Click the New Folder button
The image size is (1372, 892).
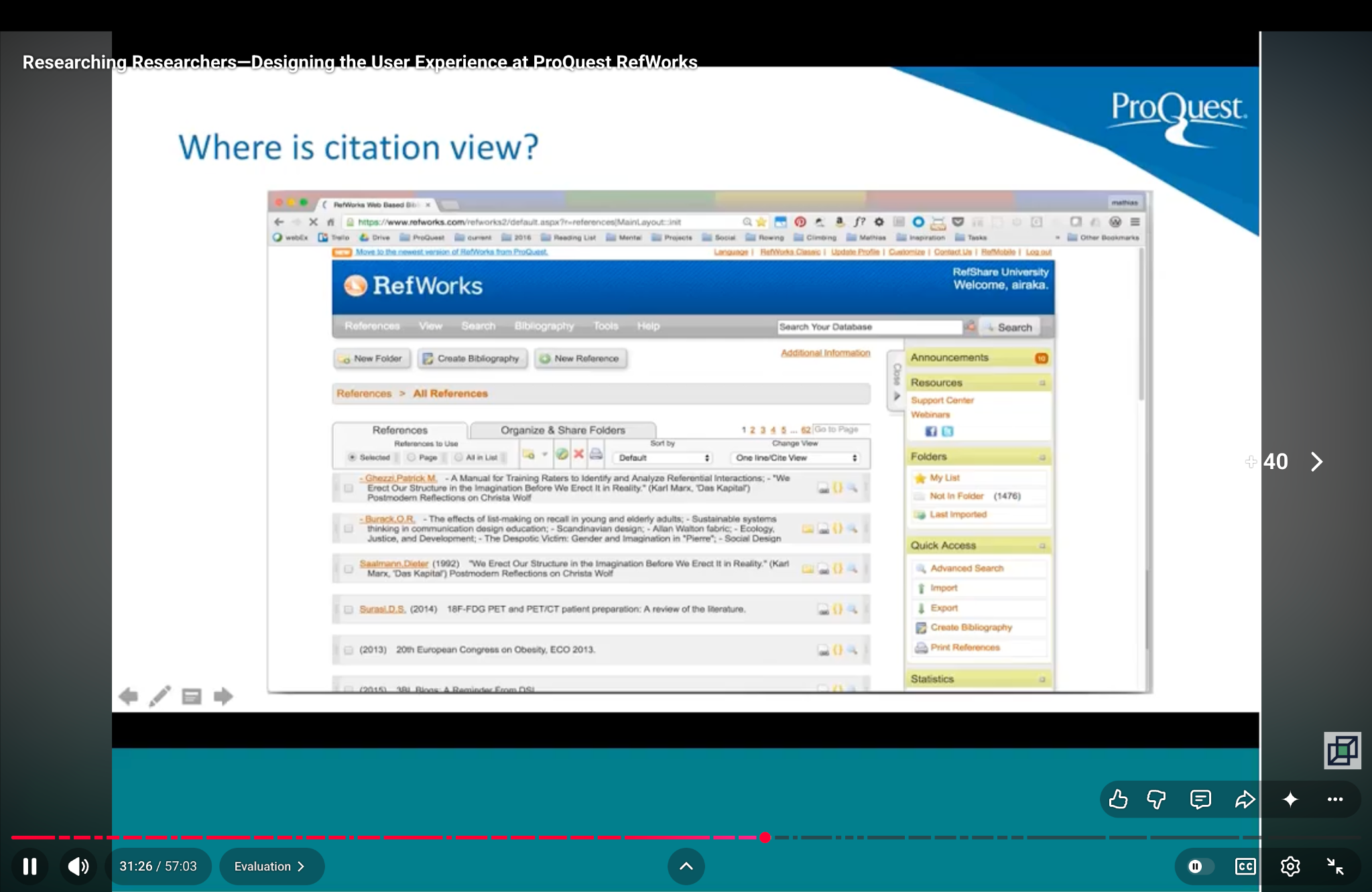coord(372,359)
